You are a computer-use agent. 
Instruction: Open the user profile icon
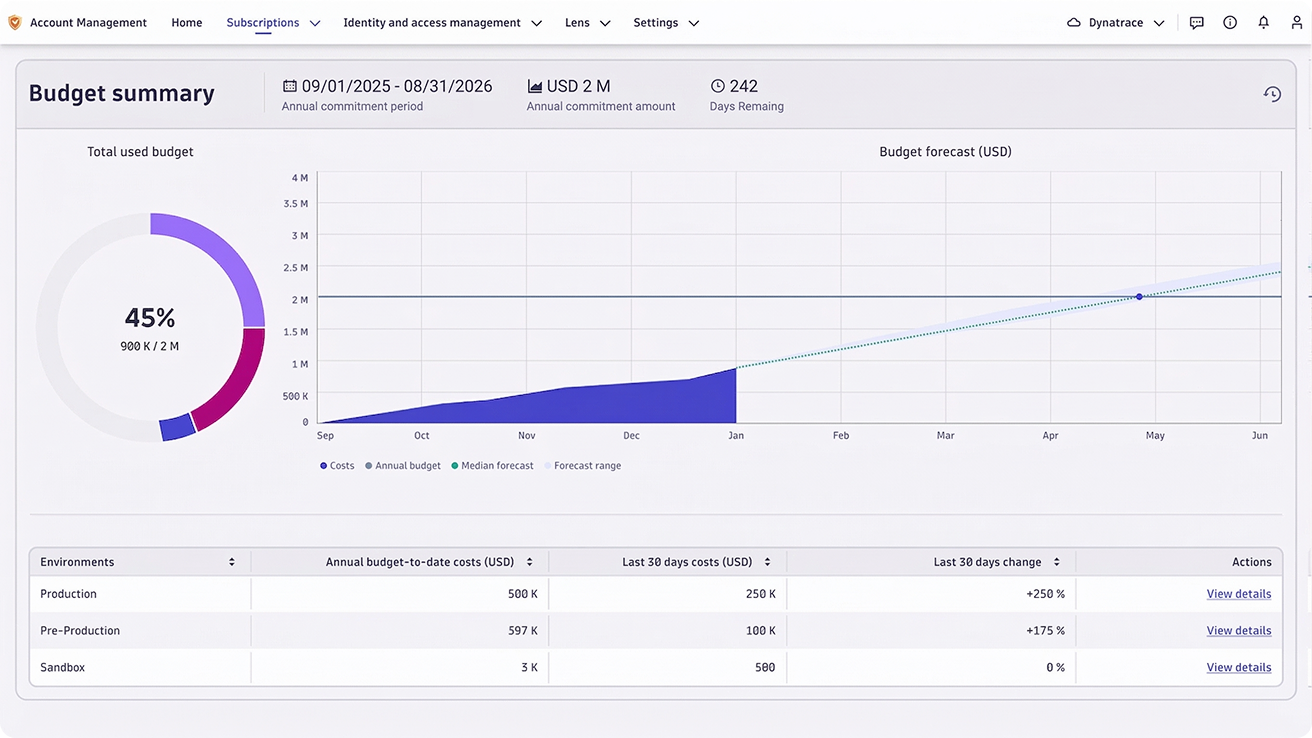point(1297,22)
